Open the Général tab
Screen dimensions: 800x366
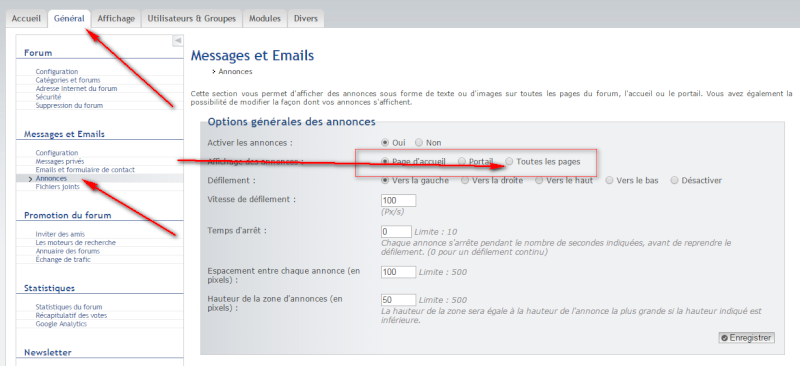click(69, 18)
